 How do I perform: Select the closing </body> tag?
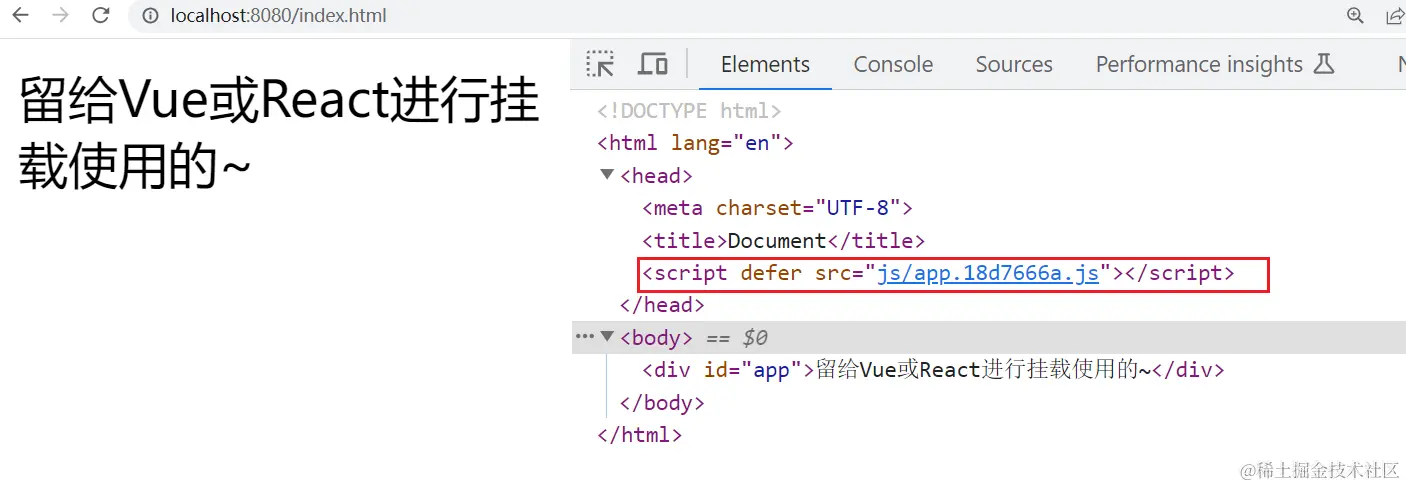click(x=662, y=402)
